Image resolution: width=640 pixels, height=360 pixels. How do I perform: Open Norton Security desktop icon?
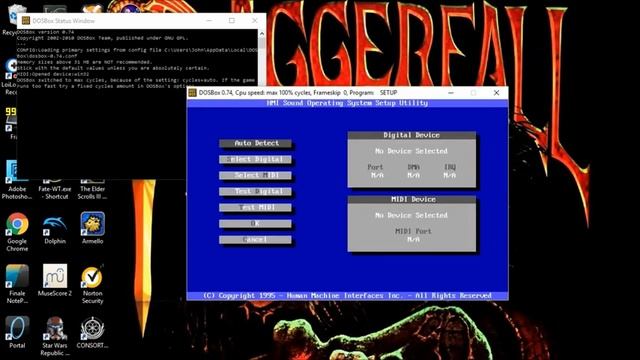93,284
